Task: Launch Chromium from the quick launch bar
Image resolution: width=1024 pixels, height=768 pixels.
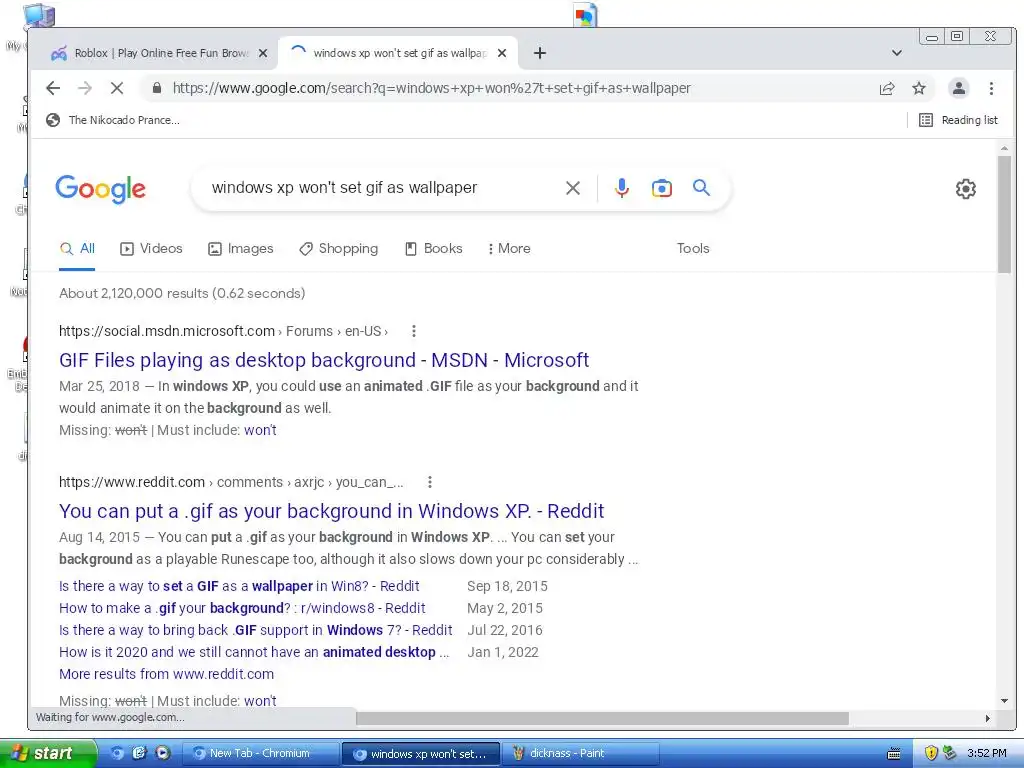Action: (118, 754)
